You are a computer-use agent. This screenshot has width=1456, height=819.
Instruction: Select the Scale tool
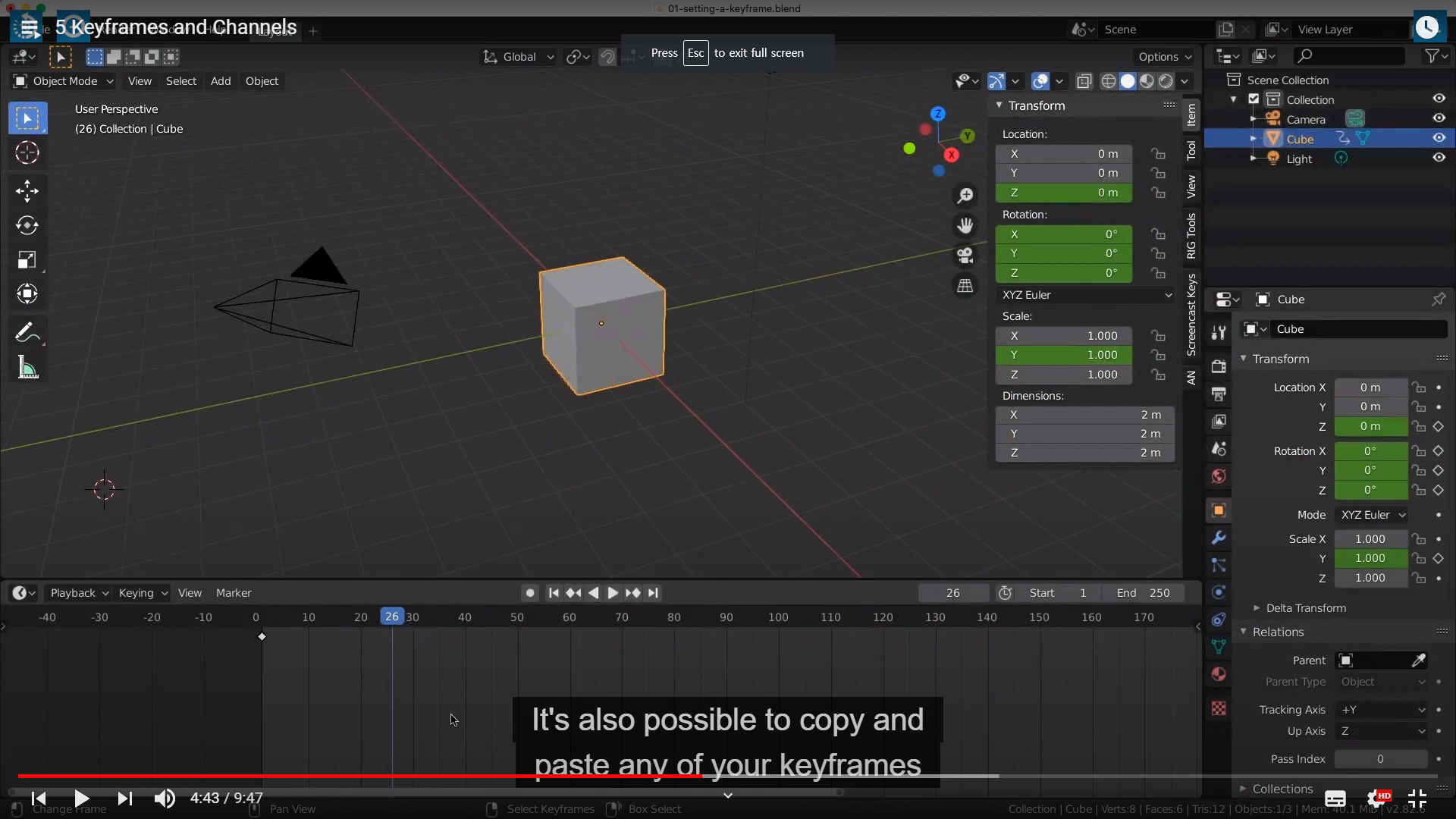pos(27,260)
